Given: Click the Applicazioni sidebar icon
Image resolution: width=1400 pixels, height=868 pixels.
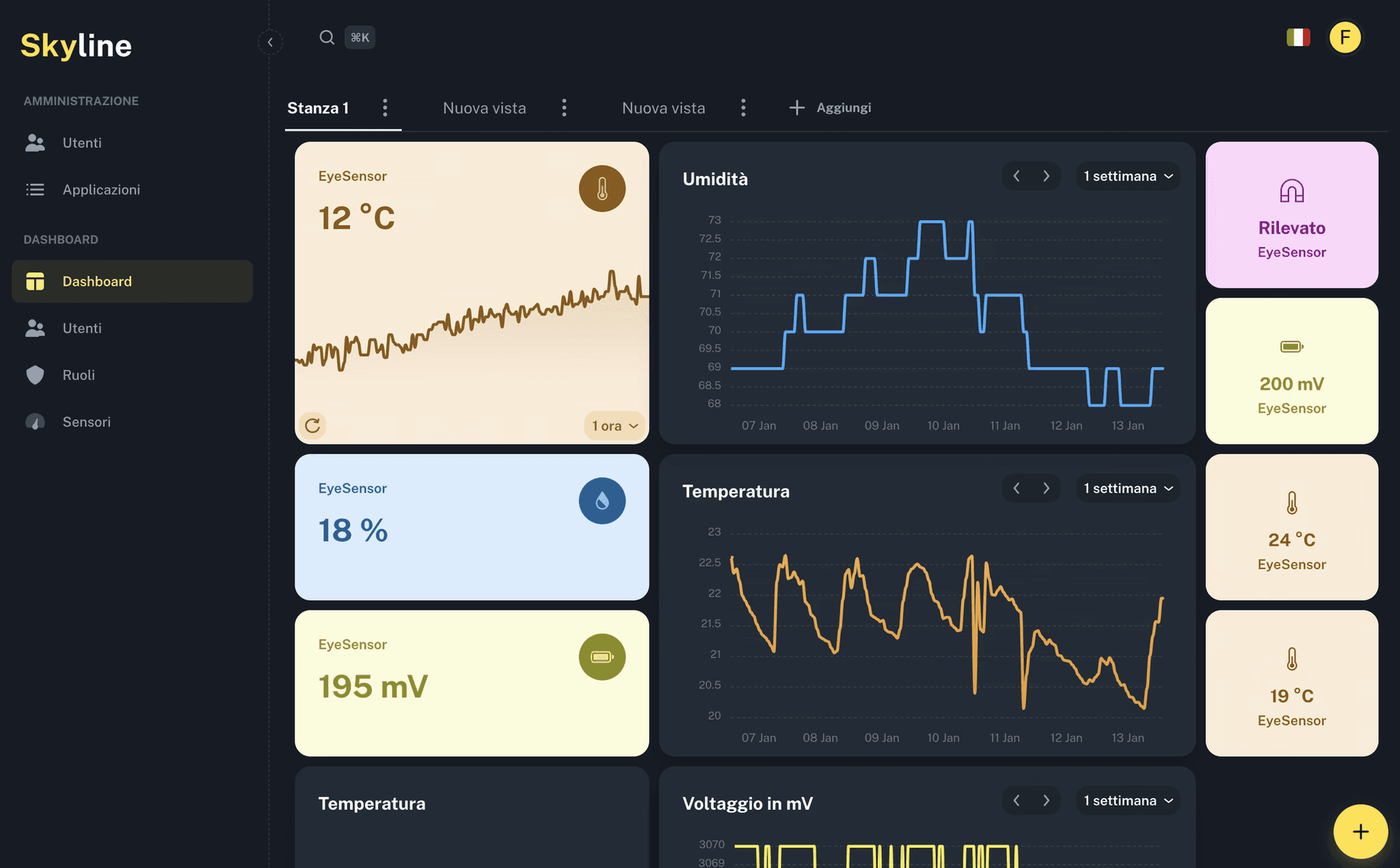Looking at the screenshot, I should pos(35,189).
